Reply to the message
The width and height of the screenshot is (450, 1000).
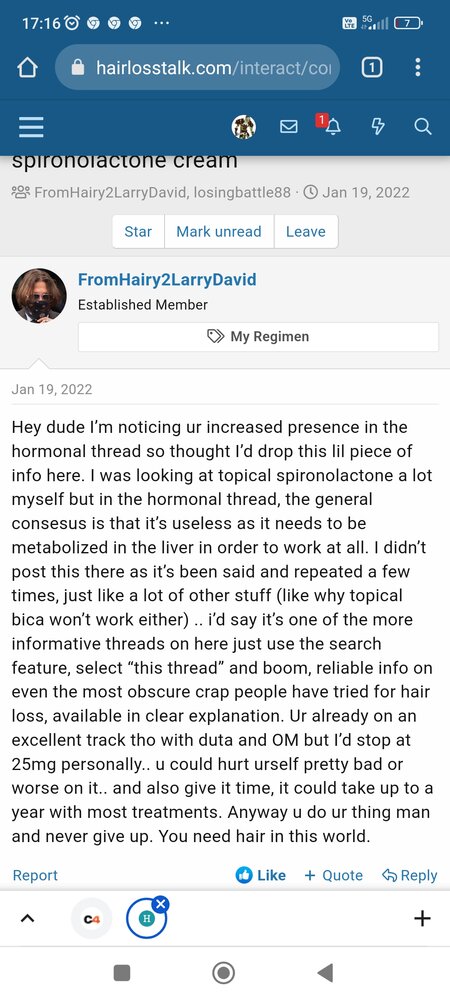point(409,876)
